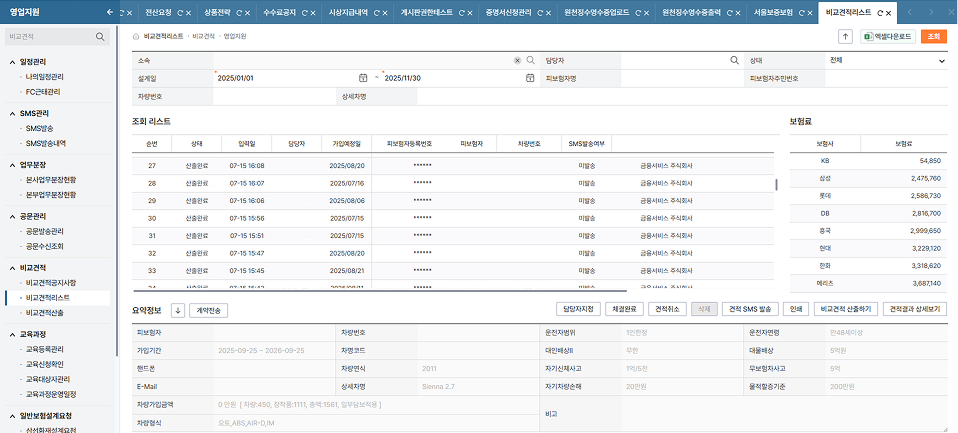This screenshot has height=433, width=958.
Task: Collapse the 일정관리 section in sidebar
Action: click(x=12, y=62)
